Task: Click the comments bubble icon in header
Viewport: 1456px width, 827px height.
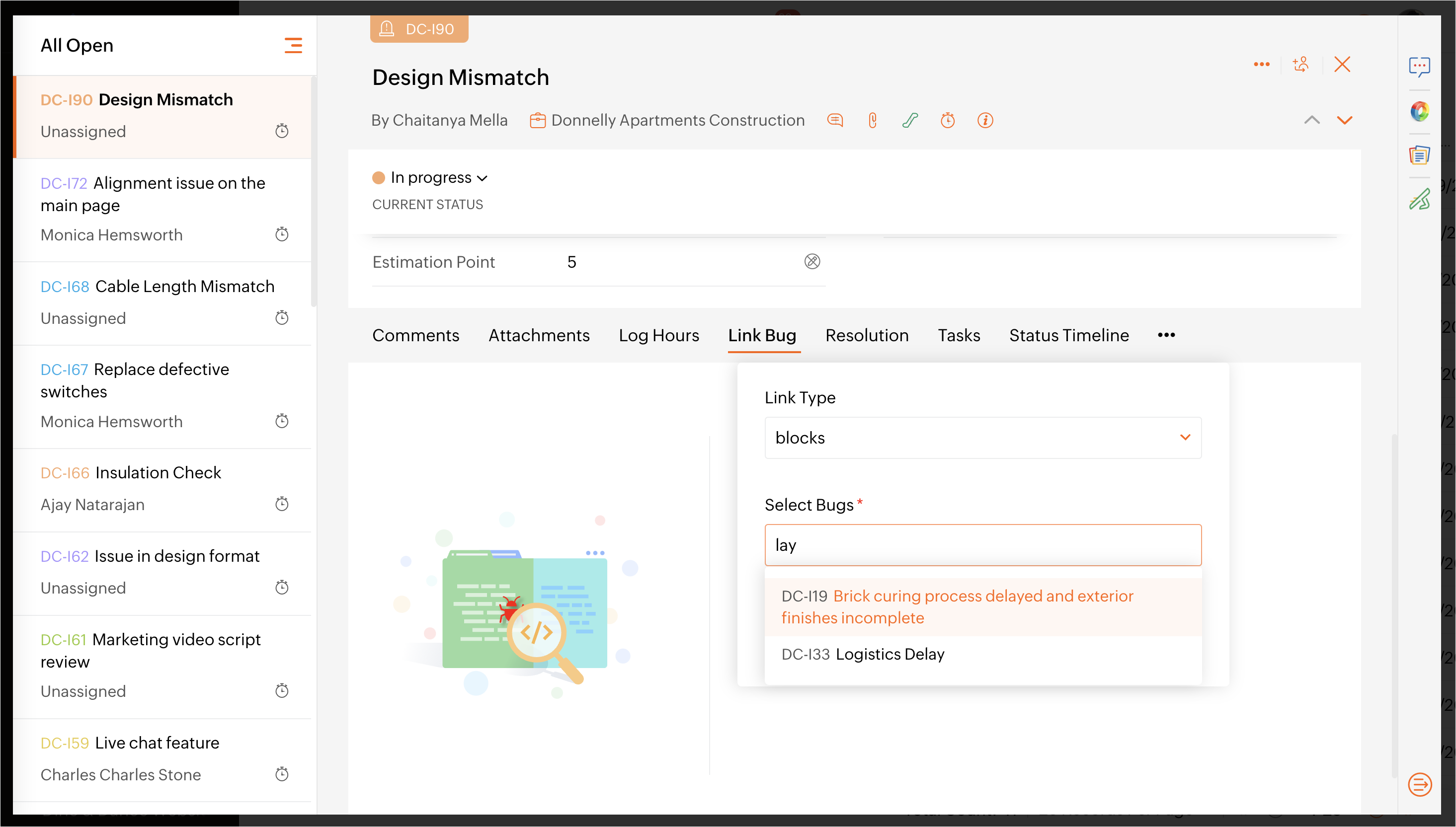Action: pos(834,120)
